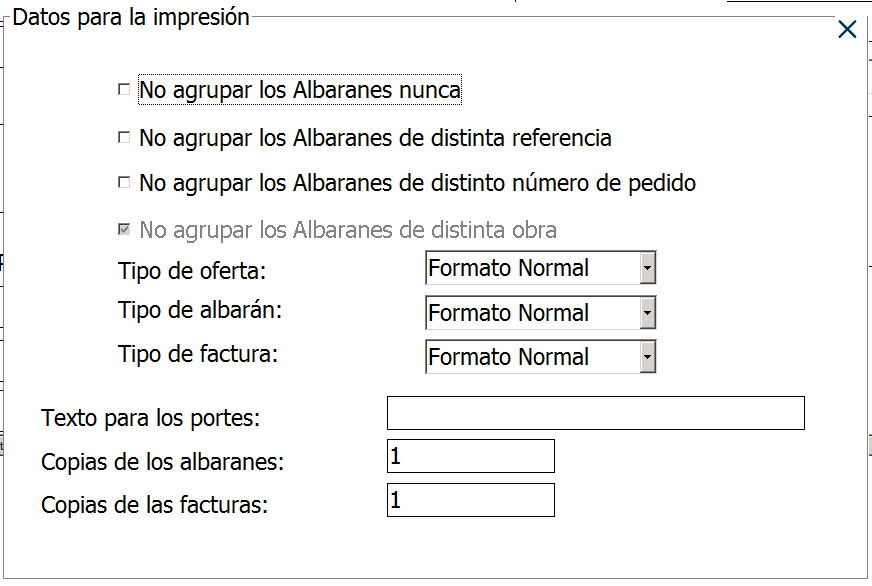Enable the No agrupar los Albaranes nunca checkbox
872x586 pixels.
(124, 90)
